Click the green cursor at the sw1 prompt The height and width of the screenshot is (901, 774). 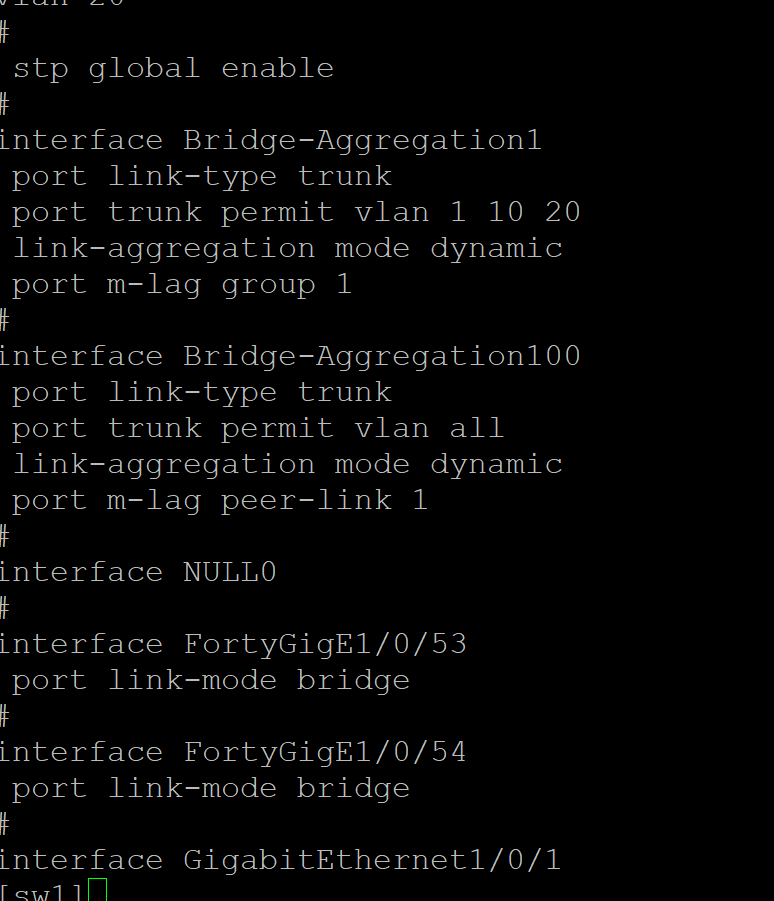(x=97, y=890)
